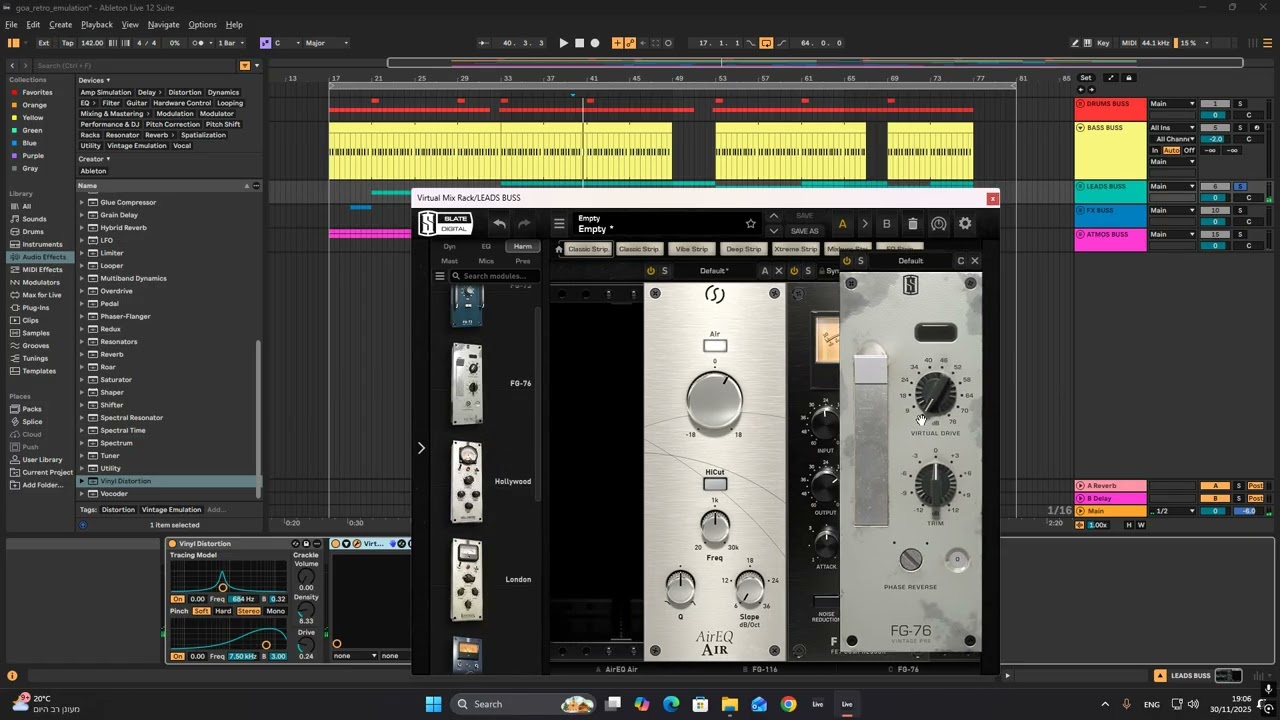Remove the AirEQ Air module with its X
Image resolution: width=1280 pixels, height=720 pixels.
point(779,271)
